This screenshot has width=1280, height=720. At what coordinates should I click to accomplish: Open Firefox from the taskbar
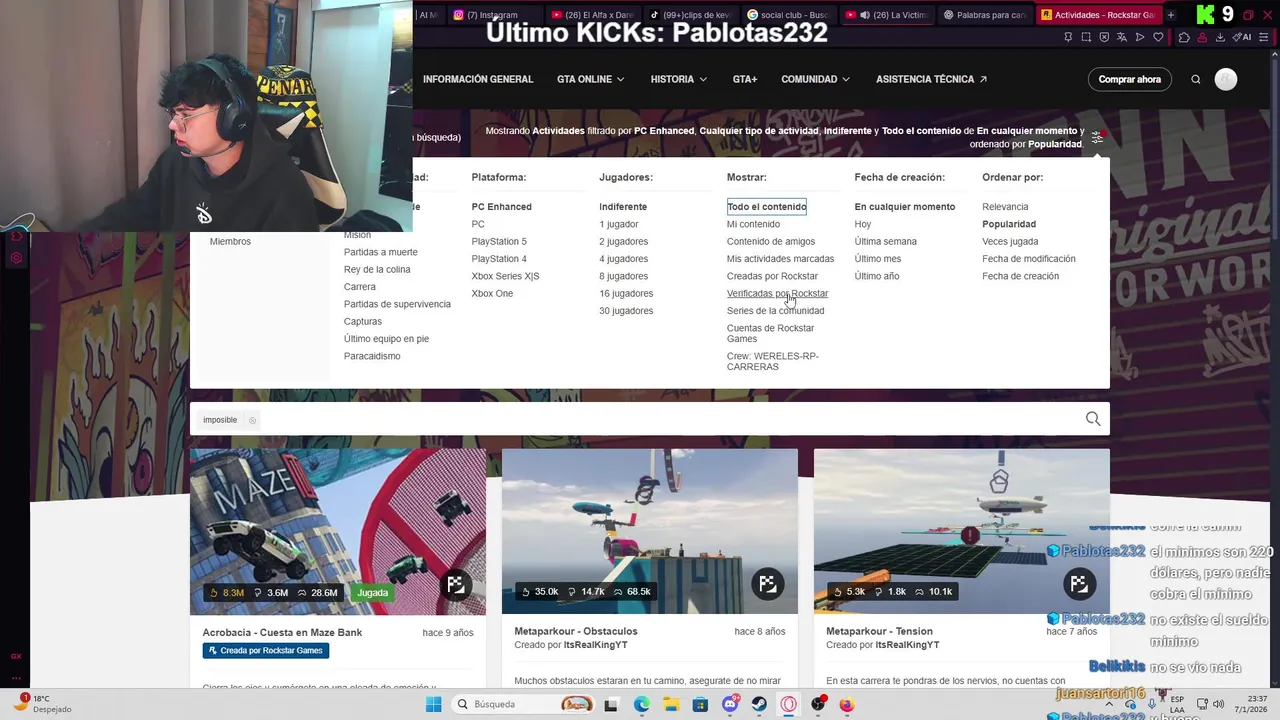coord(847,704)
